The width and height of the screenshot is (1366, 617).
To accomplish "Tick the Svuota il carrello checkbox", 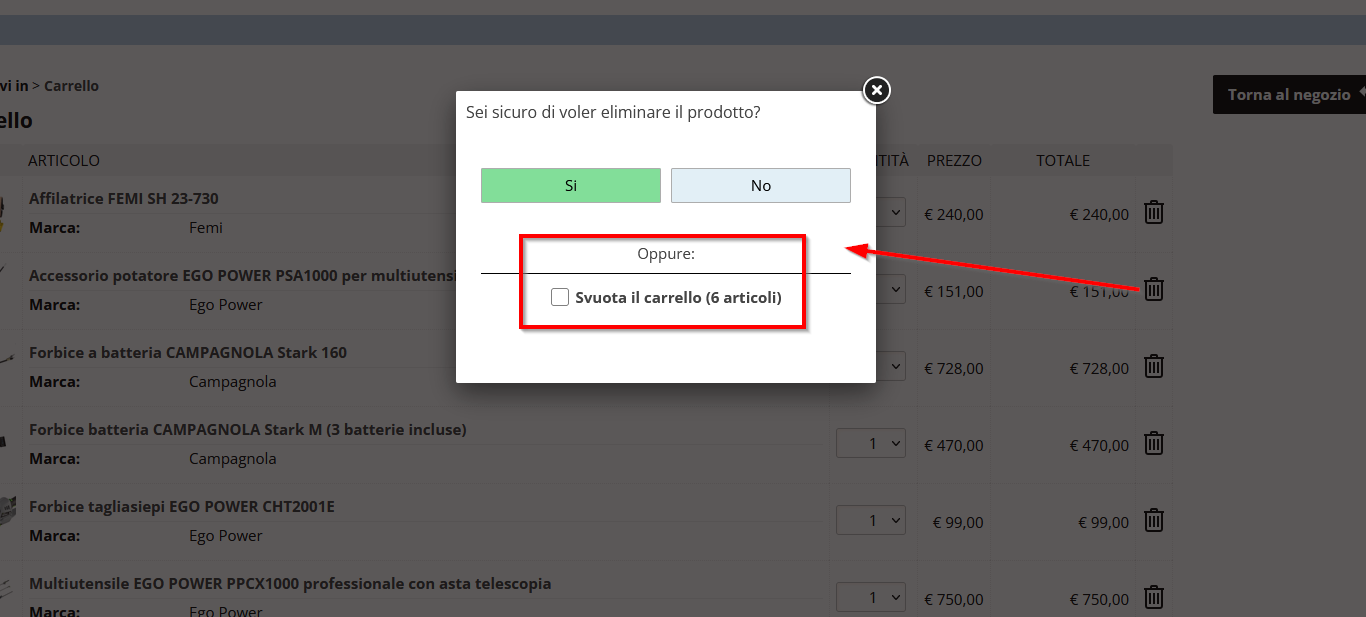I will (560, 297).
